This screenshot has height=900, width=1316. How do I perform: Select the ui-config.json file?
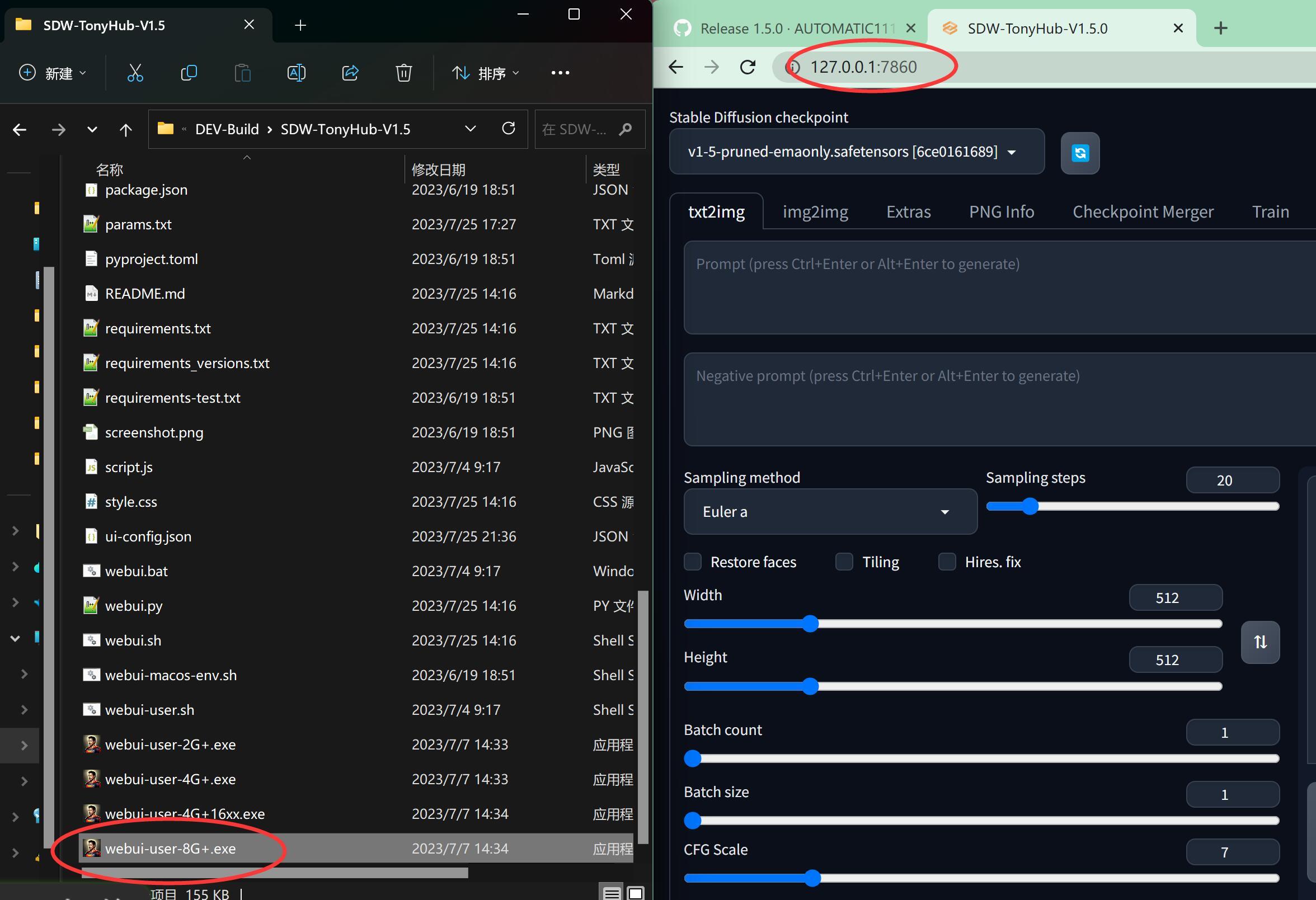pos(356,536)
